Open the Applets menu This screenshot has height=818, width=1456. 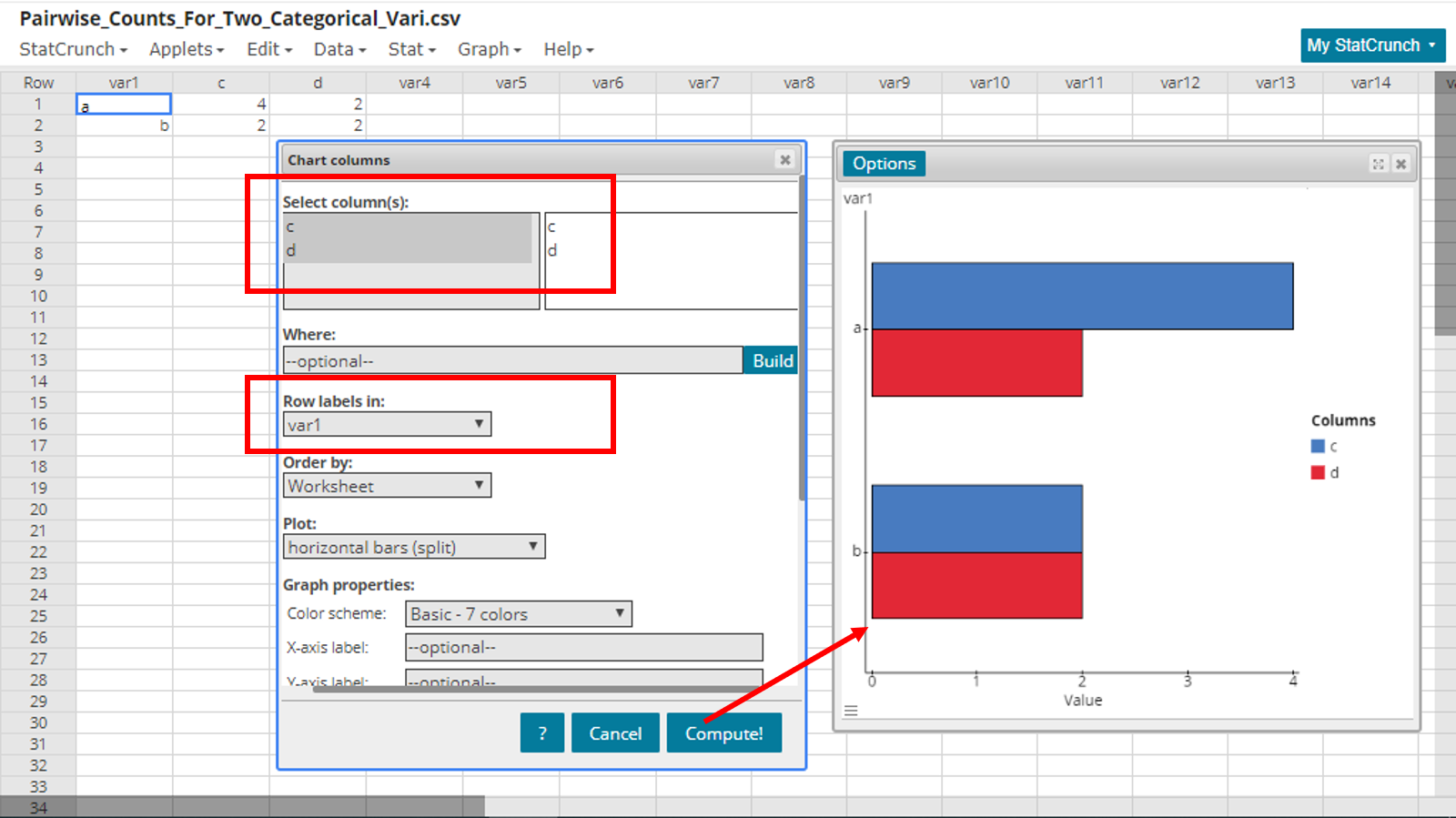(187, 49)
